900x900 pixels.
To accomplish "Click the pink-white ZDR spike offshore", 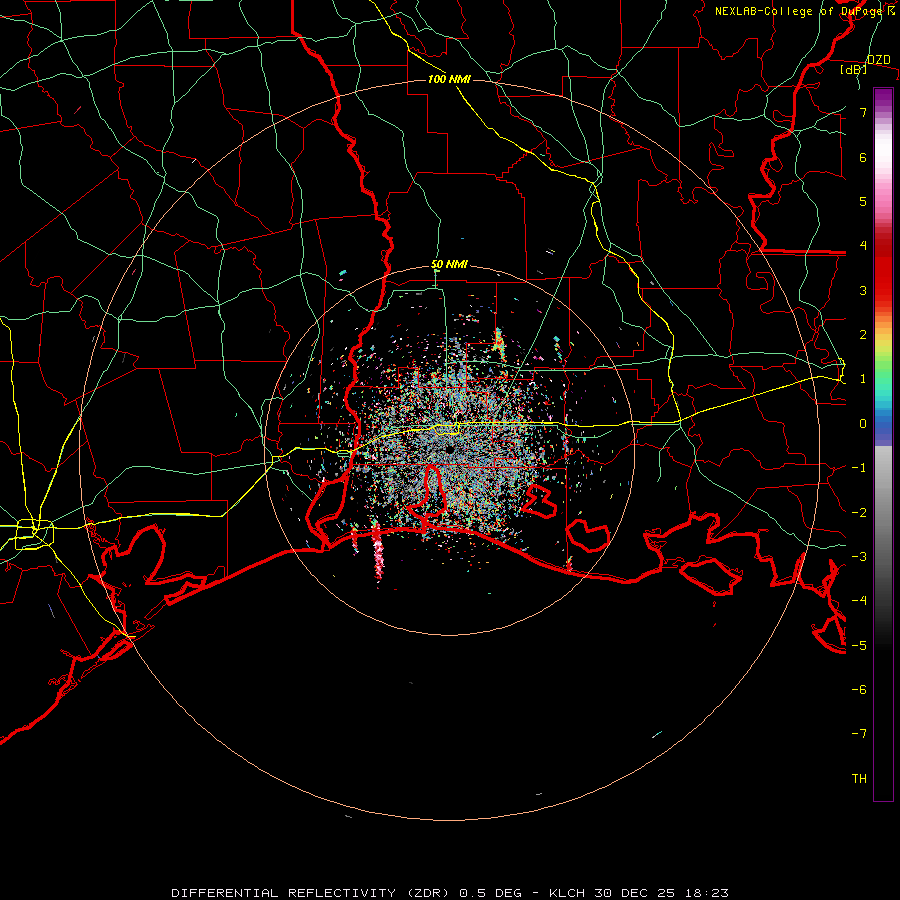I will (x=378, y=553).
